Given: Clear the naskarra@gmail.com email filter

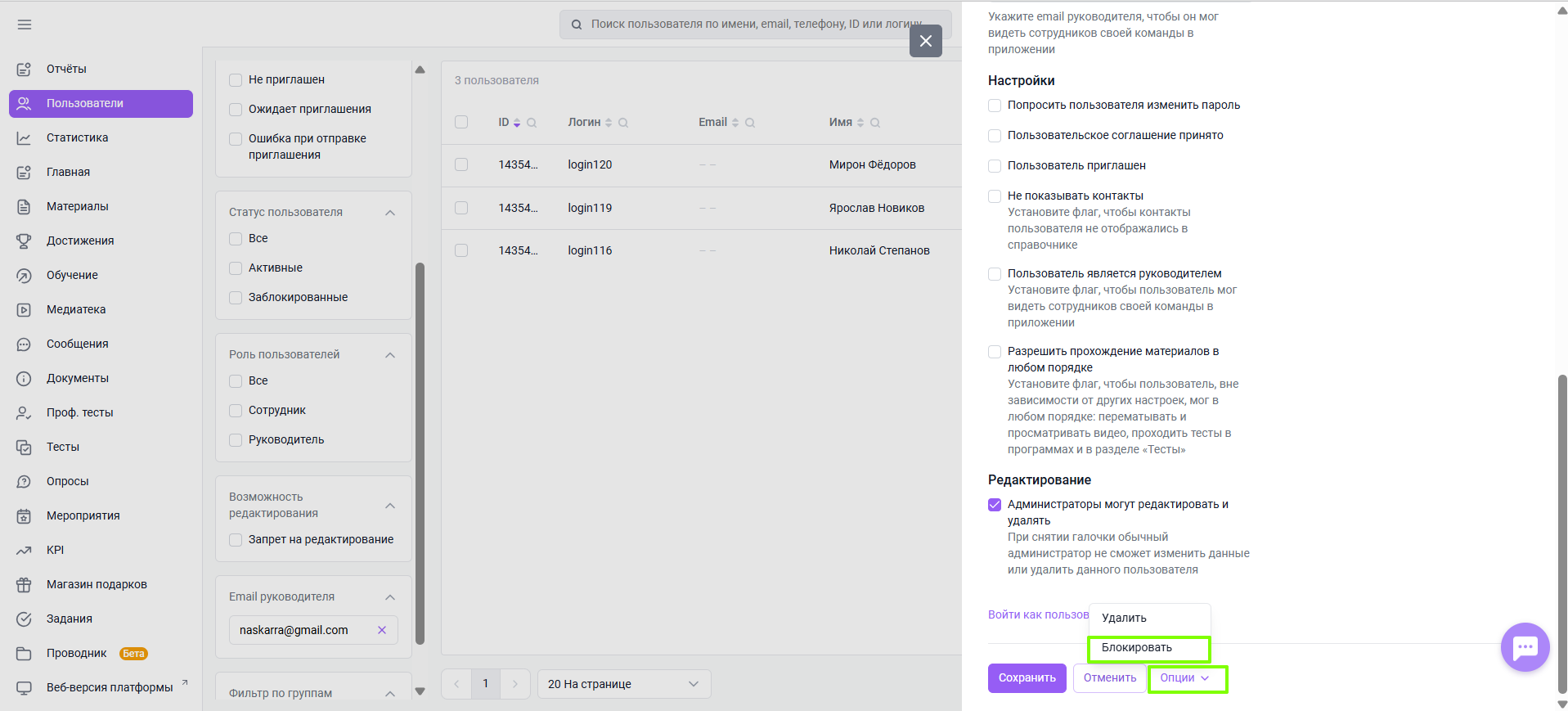Looking at the screenshot, I should click(x=382, y=630).
